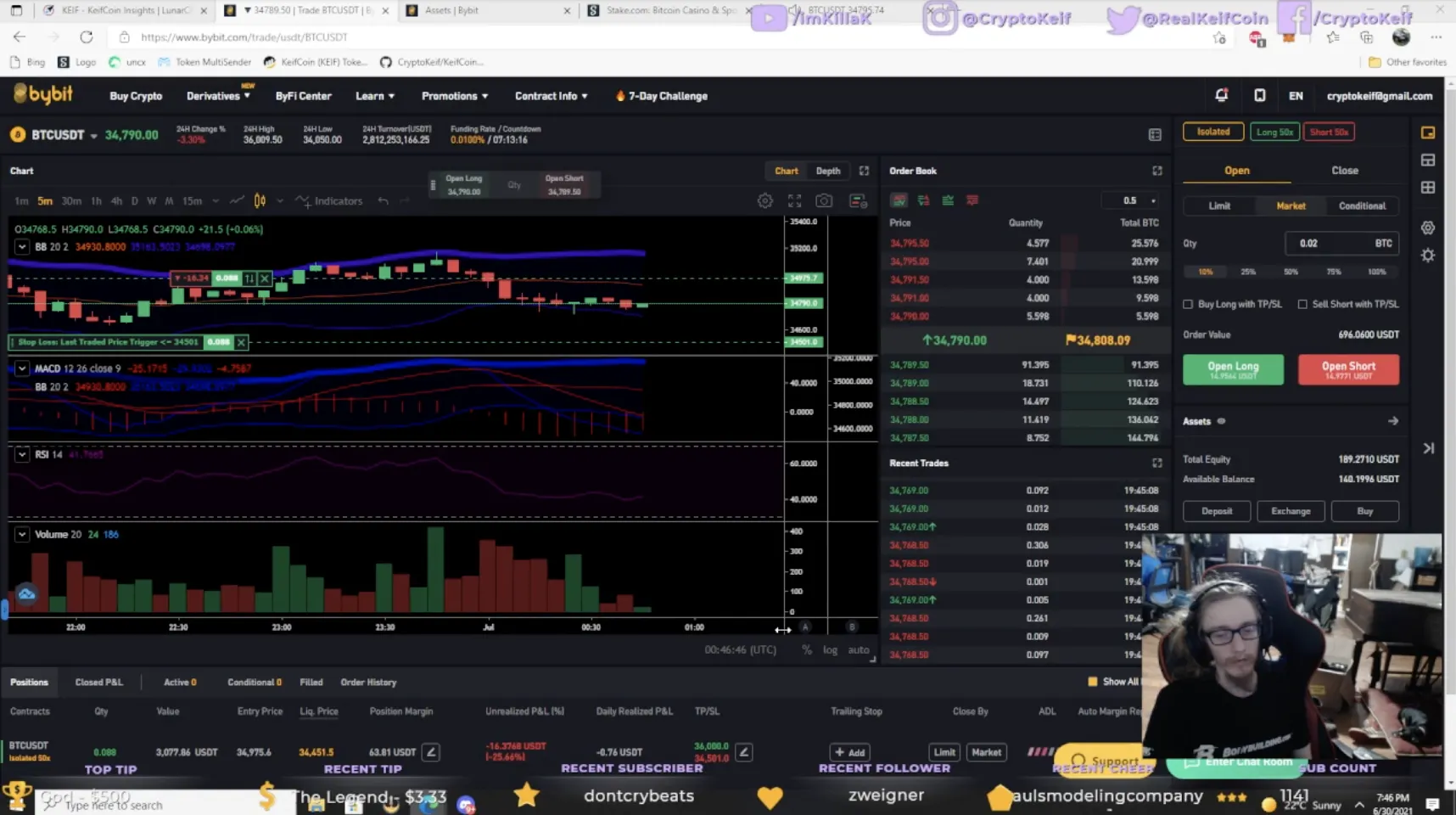Image resolution: width=1456 pixels, height=815 pixels.
Task: Click the chart fullscreen expand icon
Action: coord(864,171)
